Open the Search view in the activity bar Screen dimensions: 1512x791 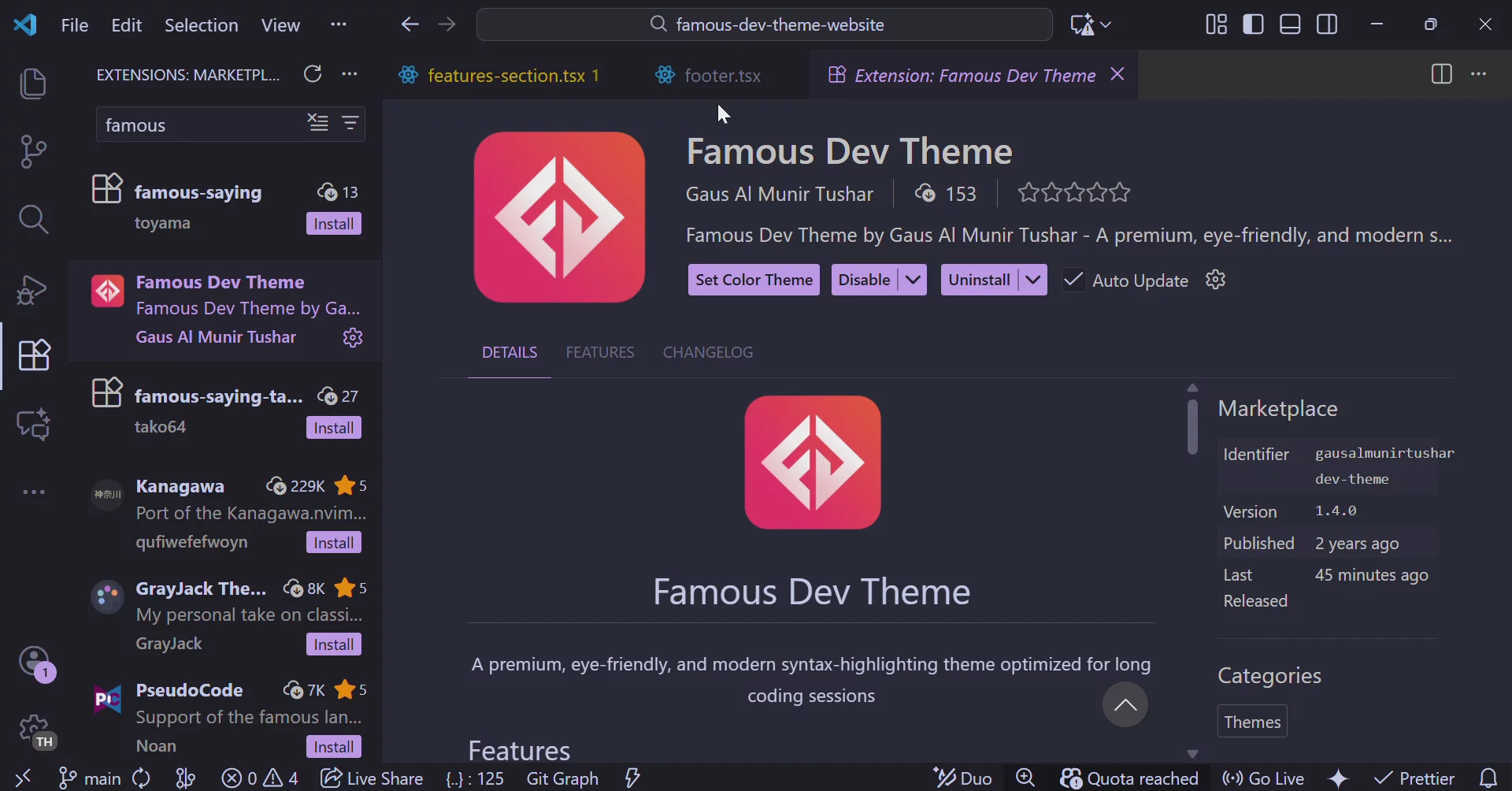tap(34, 220)
